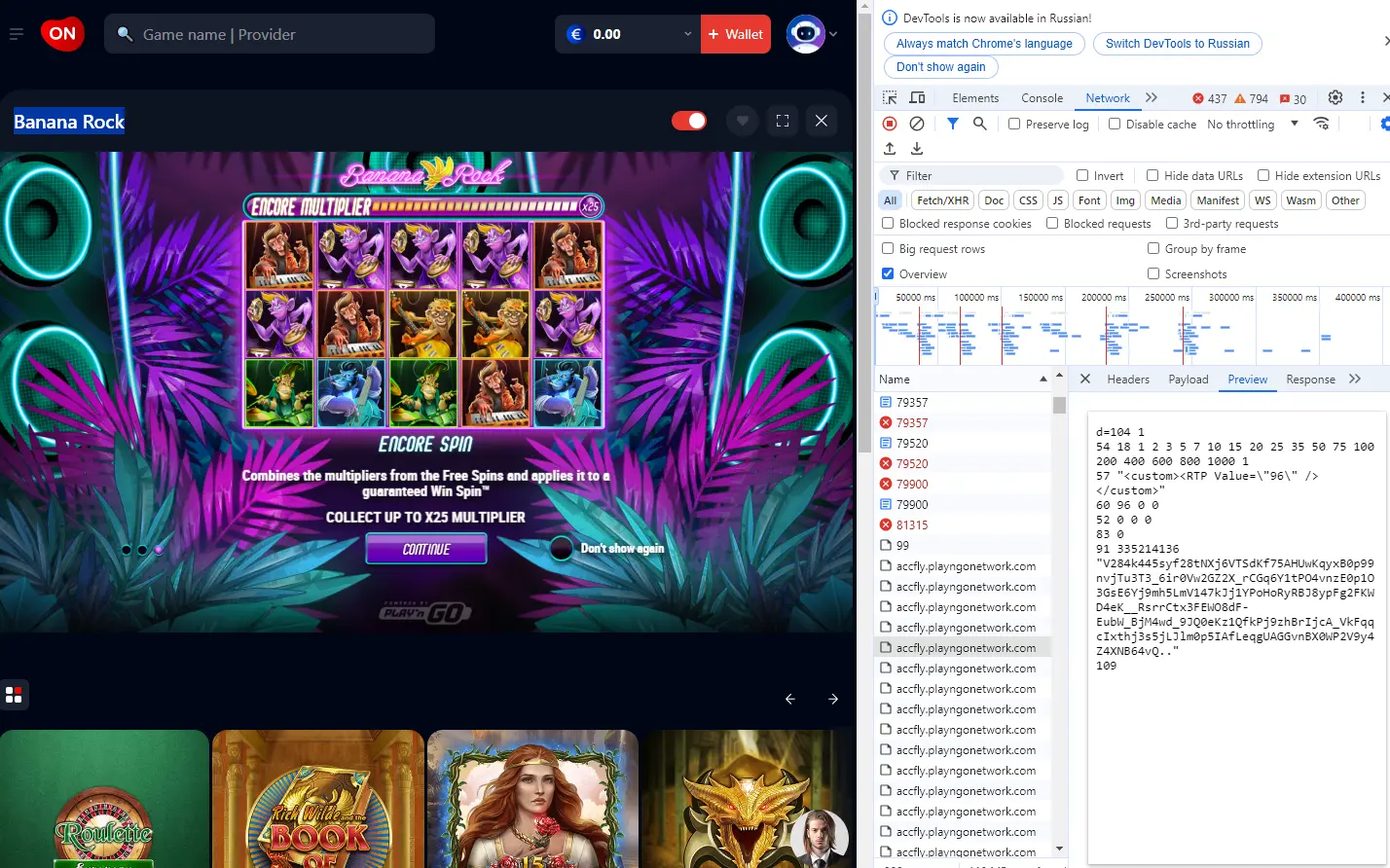Toggle Don't show again radio in game
The width and height of the screenshot is (1390, 868).
562,549
